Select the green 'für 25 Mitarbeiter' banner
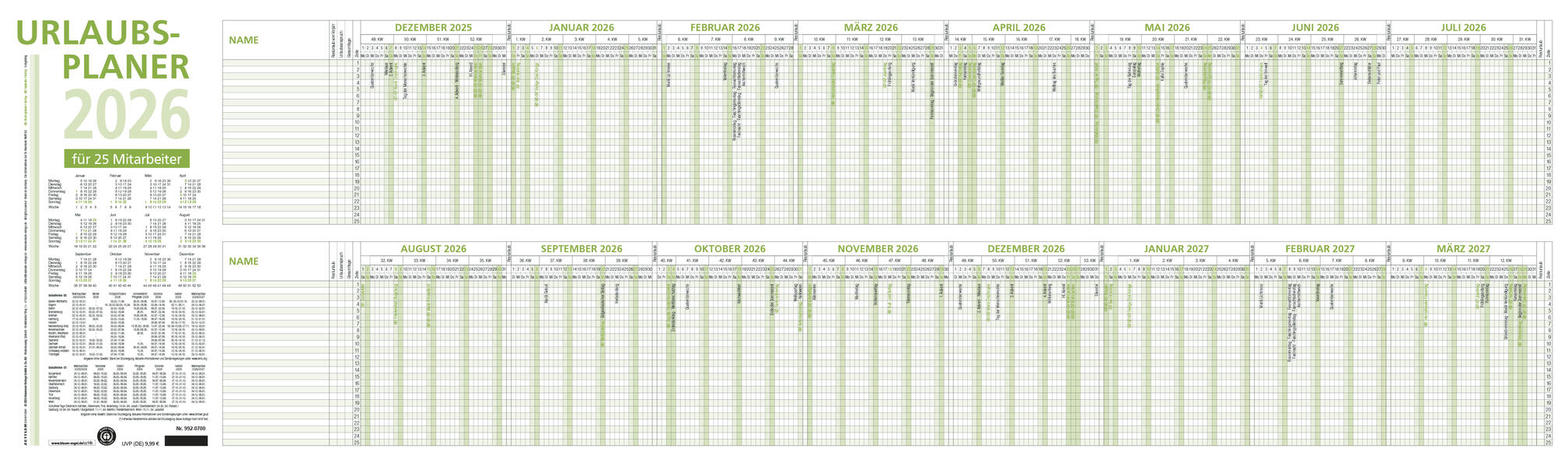The width and height of the screenshot is (1568, 466). tap(127, 159)
